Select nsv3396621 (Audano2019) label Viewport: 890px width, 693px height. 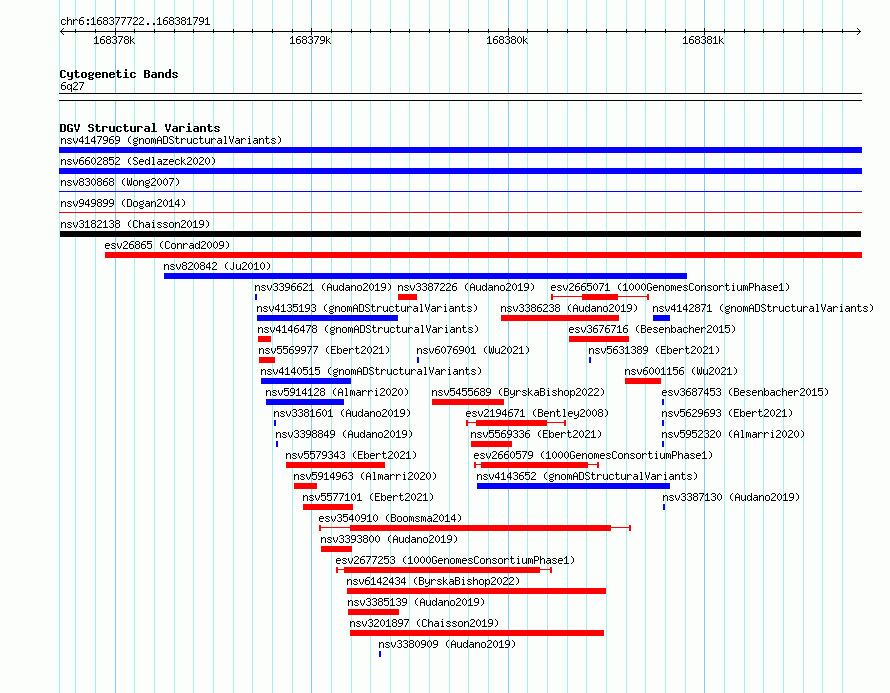point(323,287)
